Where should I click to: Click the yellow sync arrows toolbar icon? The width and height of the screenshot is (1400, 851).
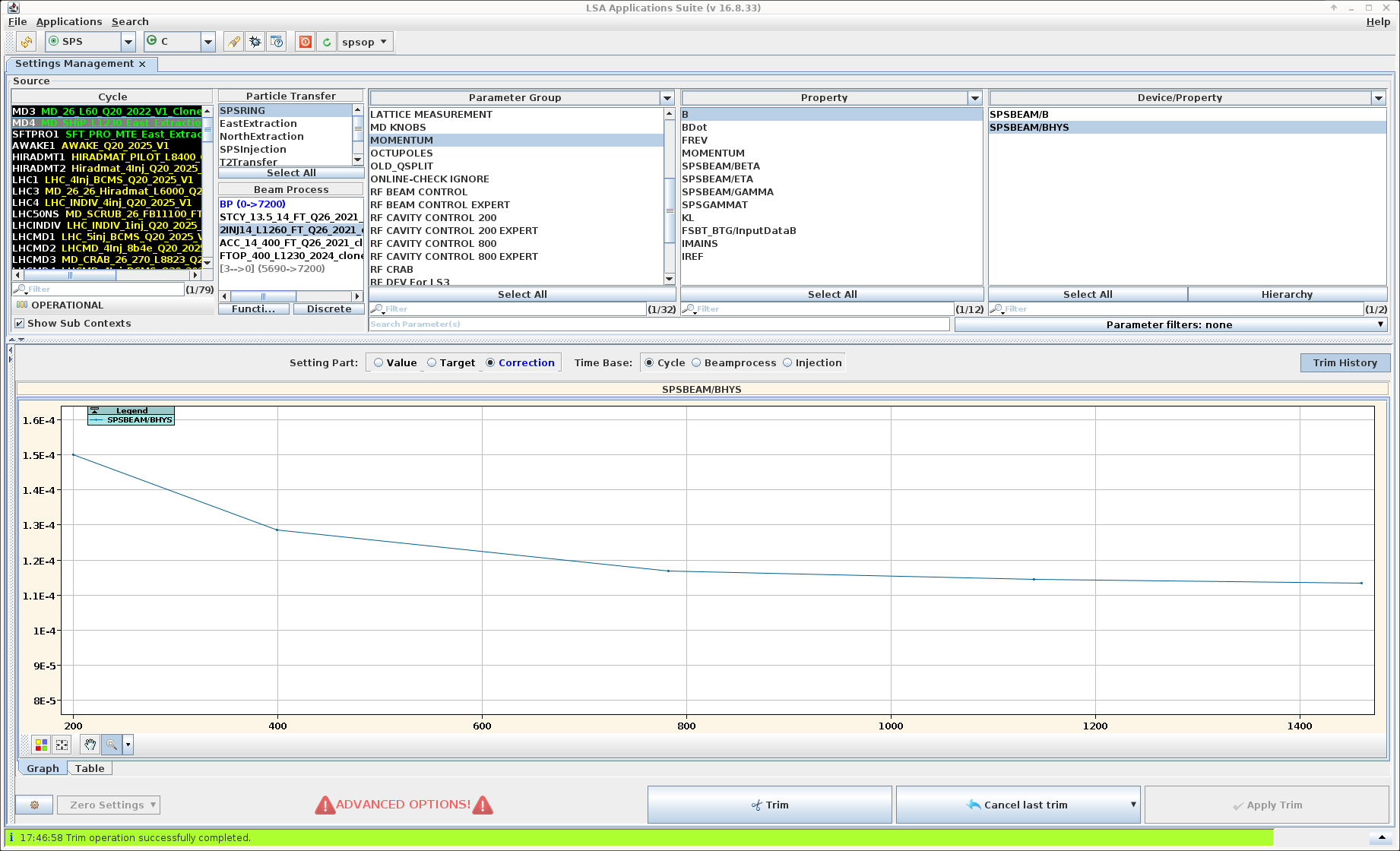click(x=27, y=42)
